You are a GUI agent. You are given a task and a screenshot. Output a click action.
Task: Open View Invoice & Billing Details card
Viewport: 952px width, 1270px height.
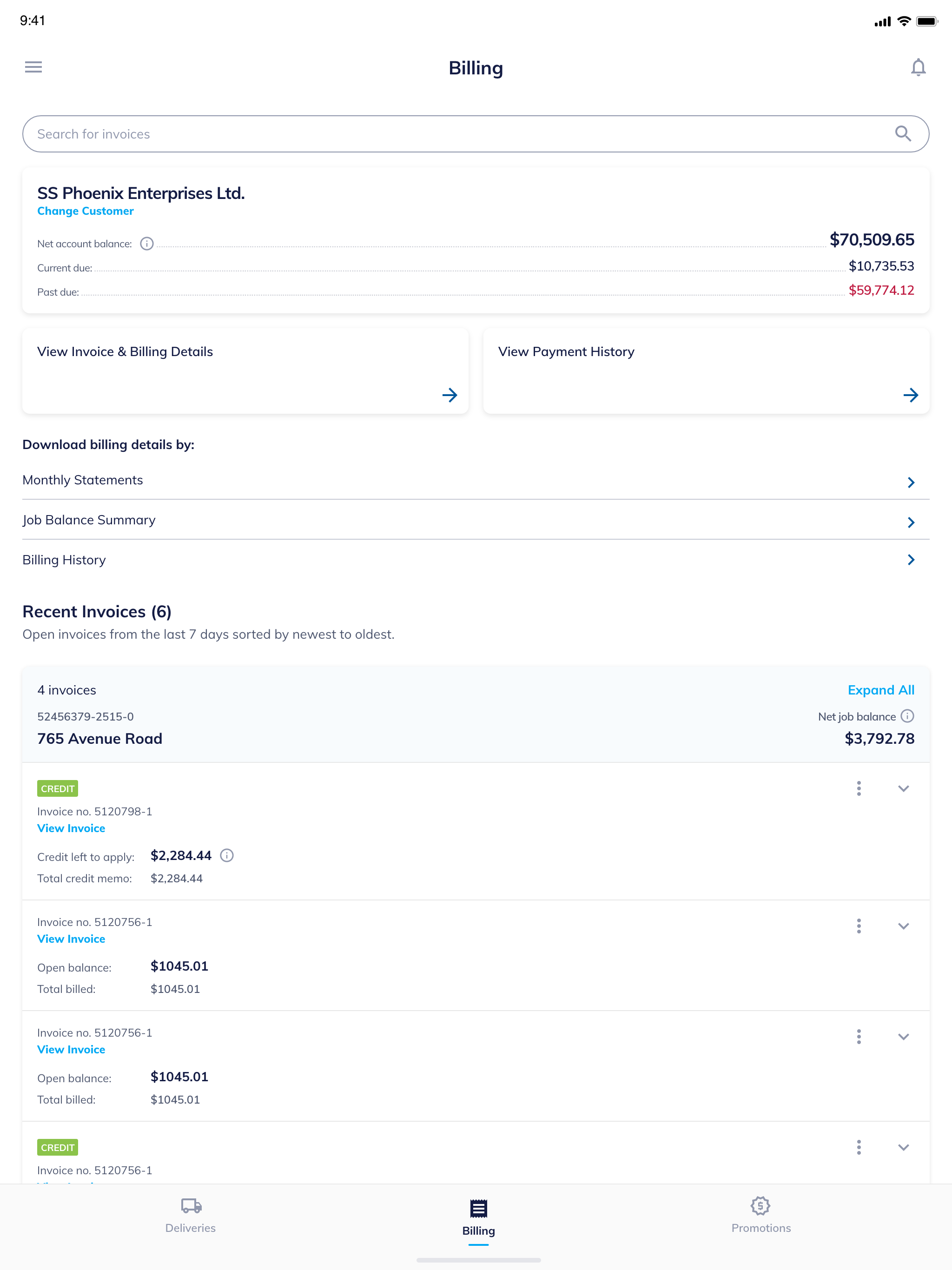[245, 371]
